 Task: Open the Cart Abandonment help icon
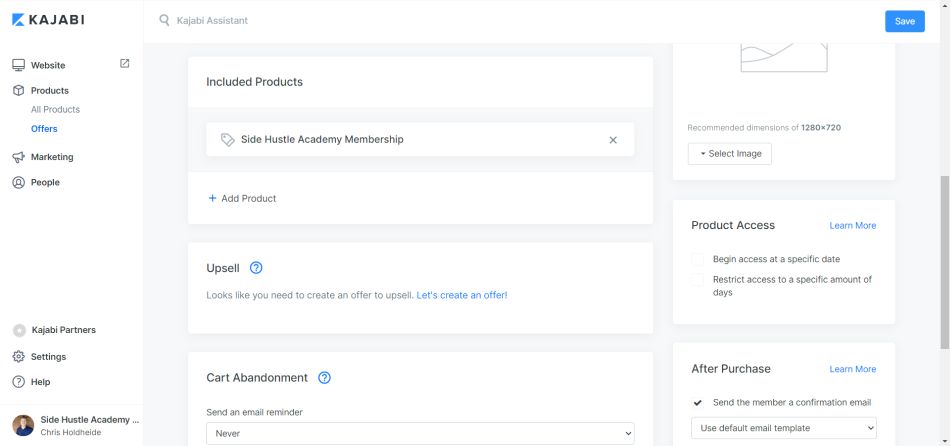(x=325, y=378)
